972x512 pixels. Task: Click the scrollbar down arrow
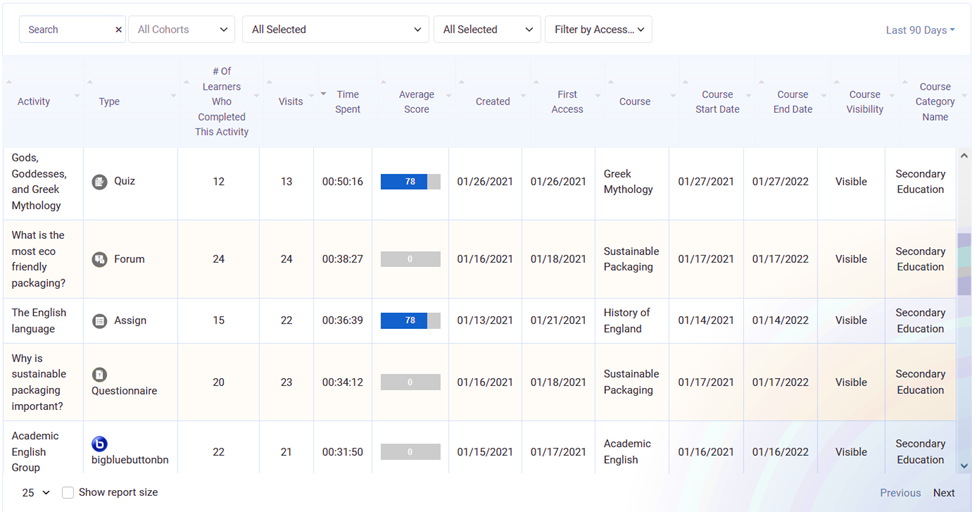point(964,466)
